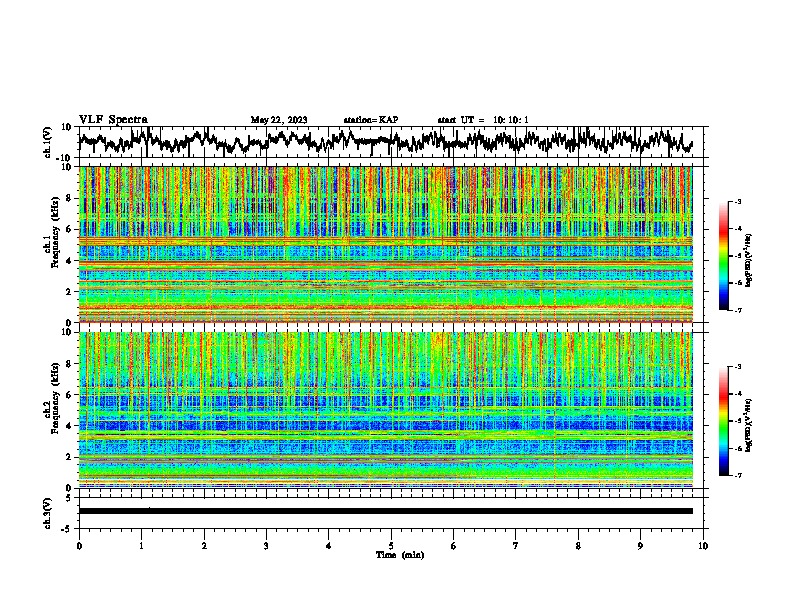Click the "8" kHz tick of ch.1 frequency axis

point(71,198)
